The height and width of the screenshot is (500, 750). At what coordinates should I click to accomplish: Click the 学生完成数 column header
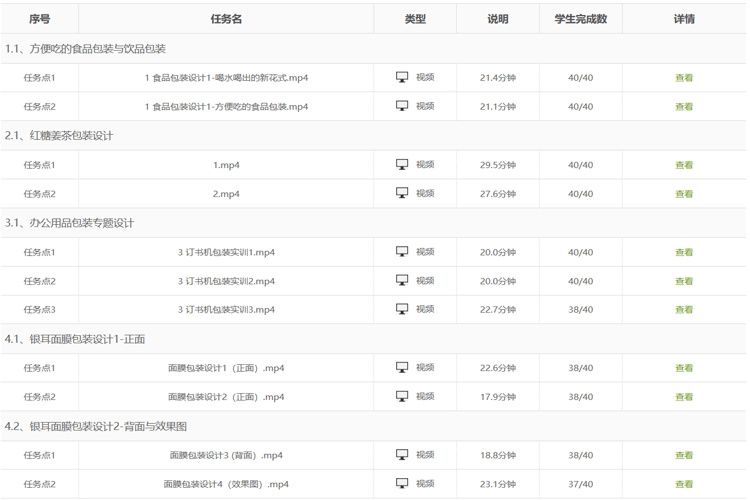coord(580,19)
